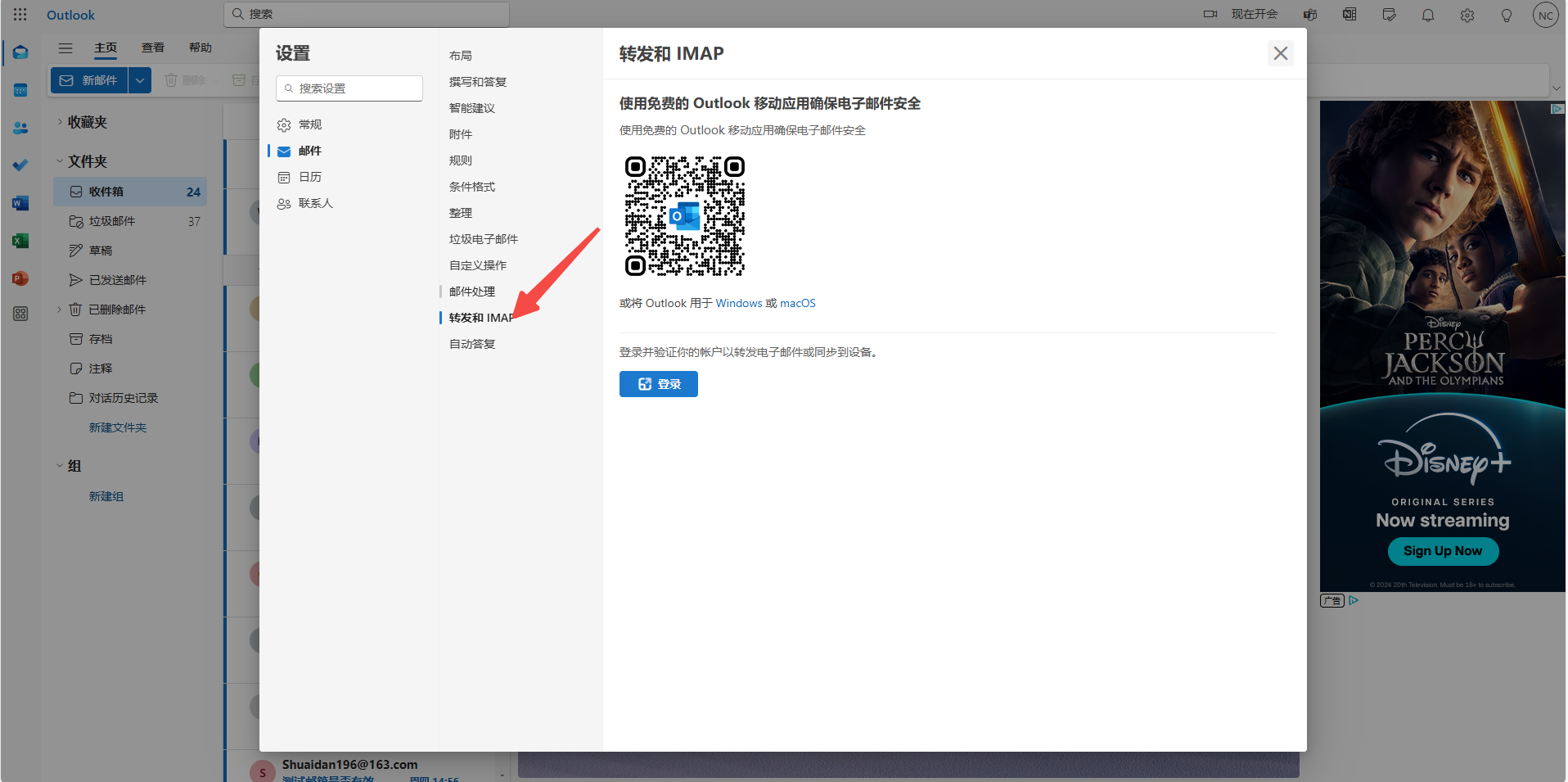Close the settings dialog

[x=1281, y=53]
